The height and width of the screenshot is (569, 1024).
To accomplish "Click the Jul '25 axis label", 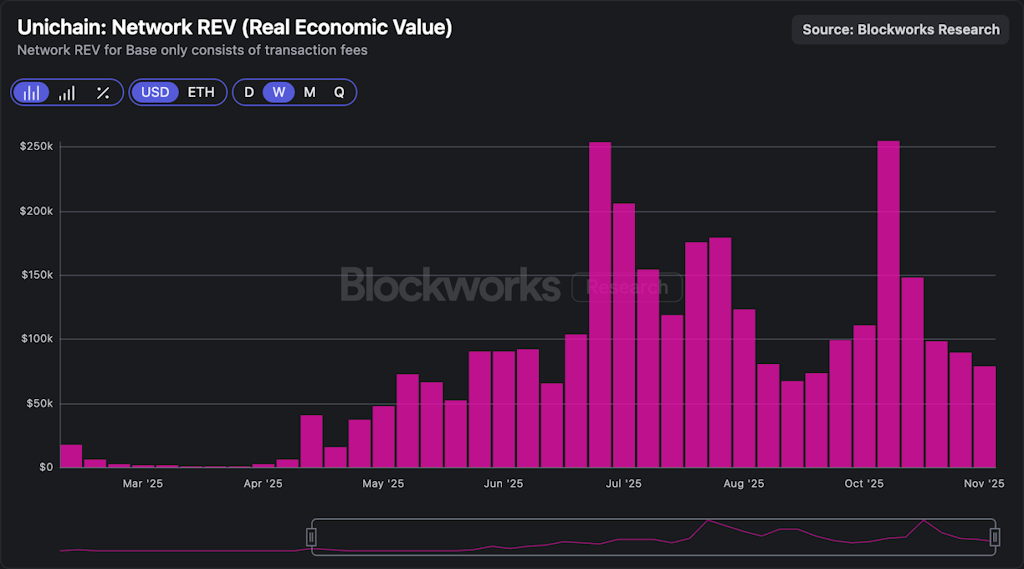I will (x=623, y=483).
